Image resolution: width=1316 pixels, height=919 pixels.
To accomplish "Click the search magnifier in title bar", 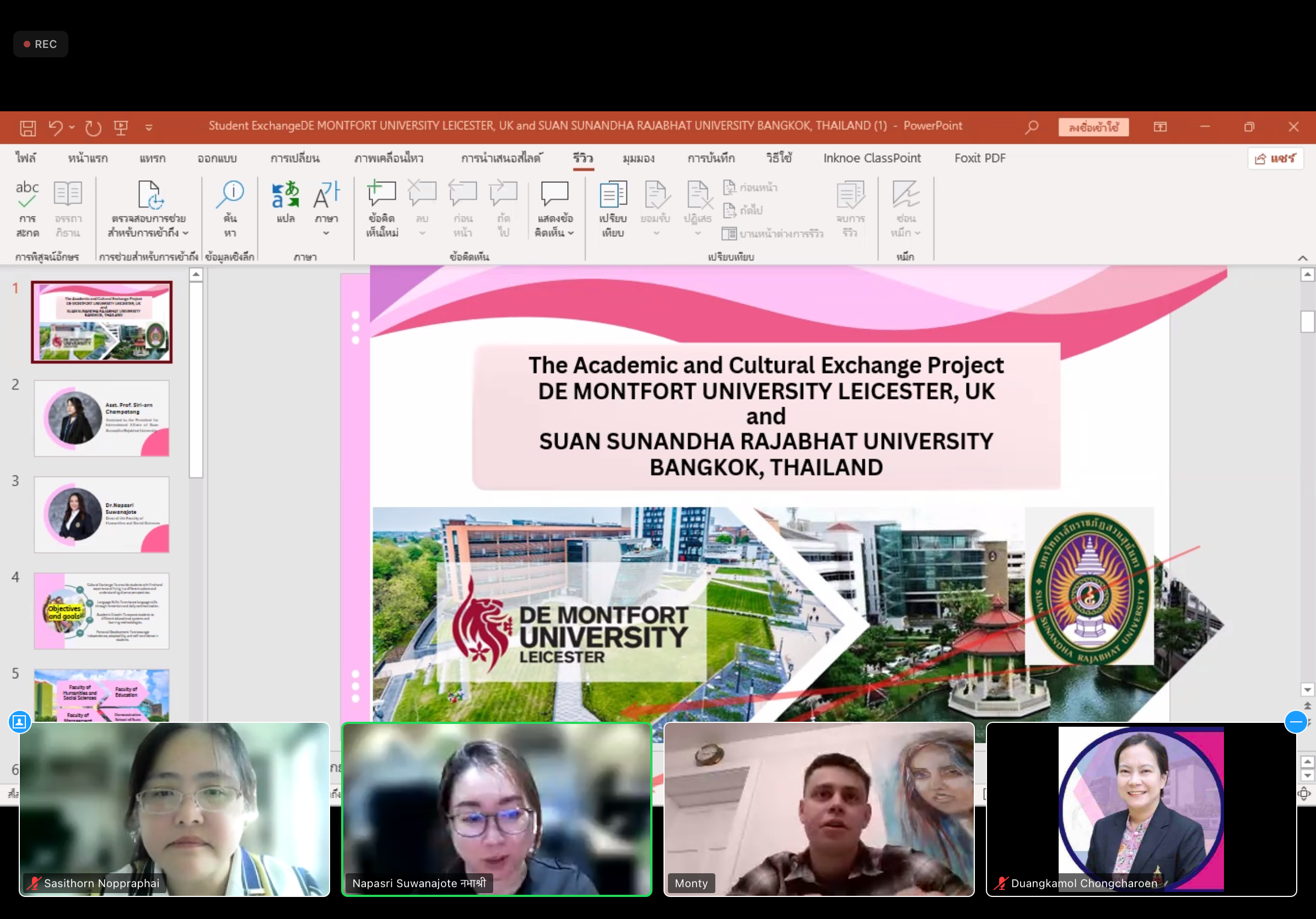I will click(1032, 127).
